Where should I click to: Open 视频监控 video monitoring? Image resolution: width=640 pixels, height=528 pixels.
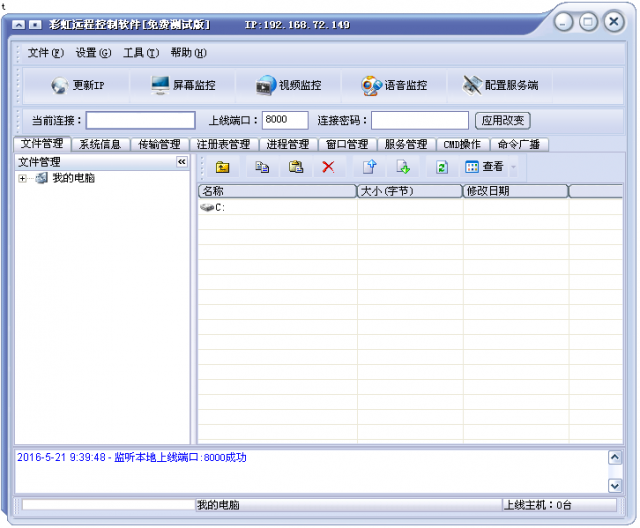[x=289, y=85]
